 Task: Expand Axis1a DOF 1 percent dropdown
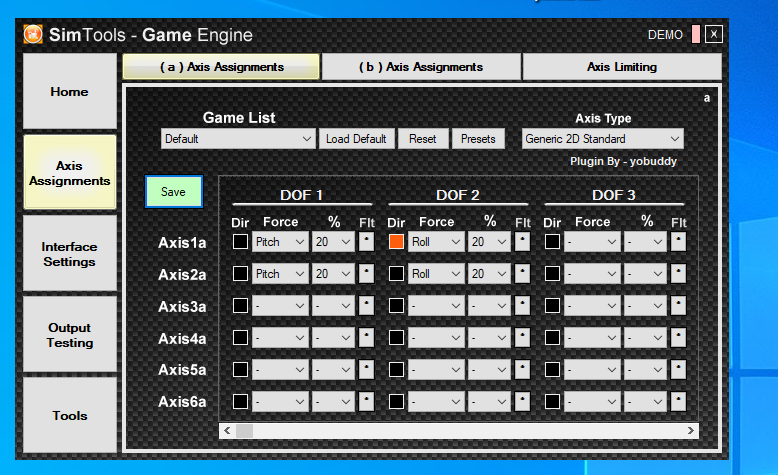(333, 242)
